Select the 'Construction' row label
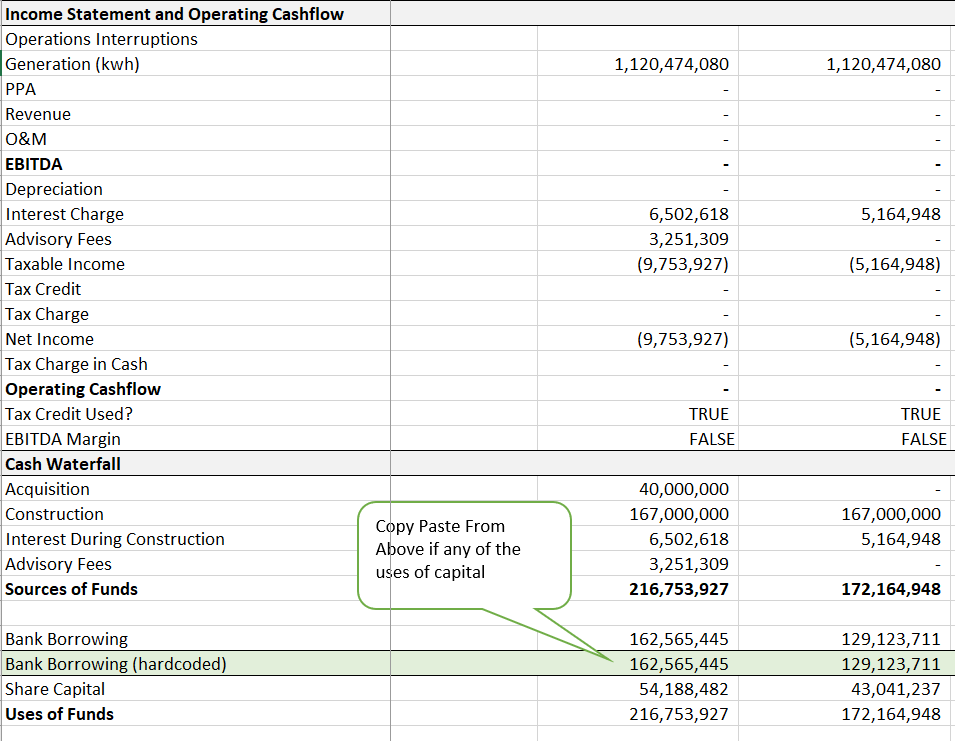 [54, 514]
